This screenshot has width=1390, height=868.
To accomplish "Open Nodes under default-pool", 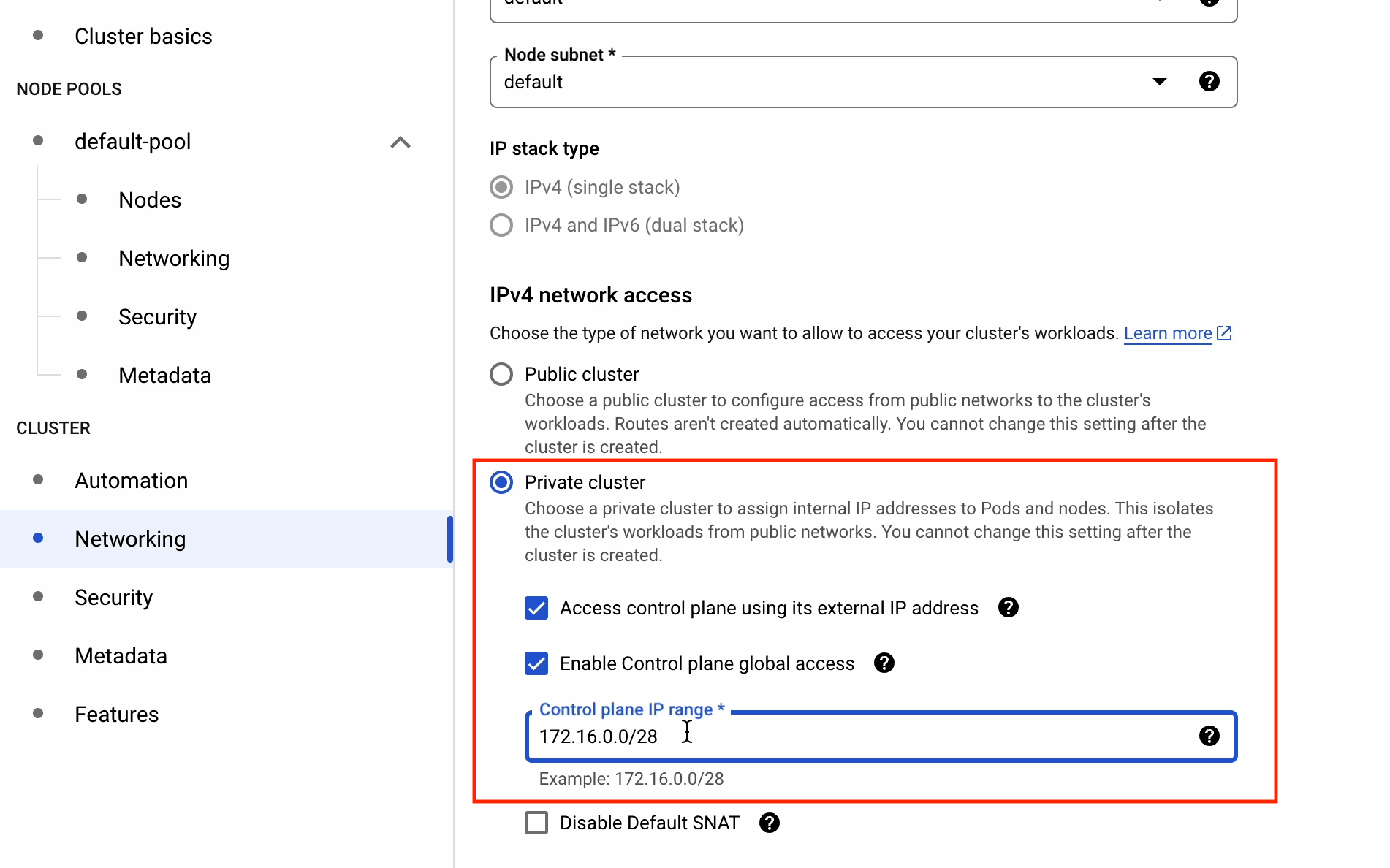I will click(x=150, y=200).
